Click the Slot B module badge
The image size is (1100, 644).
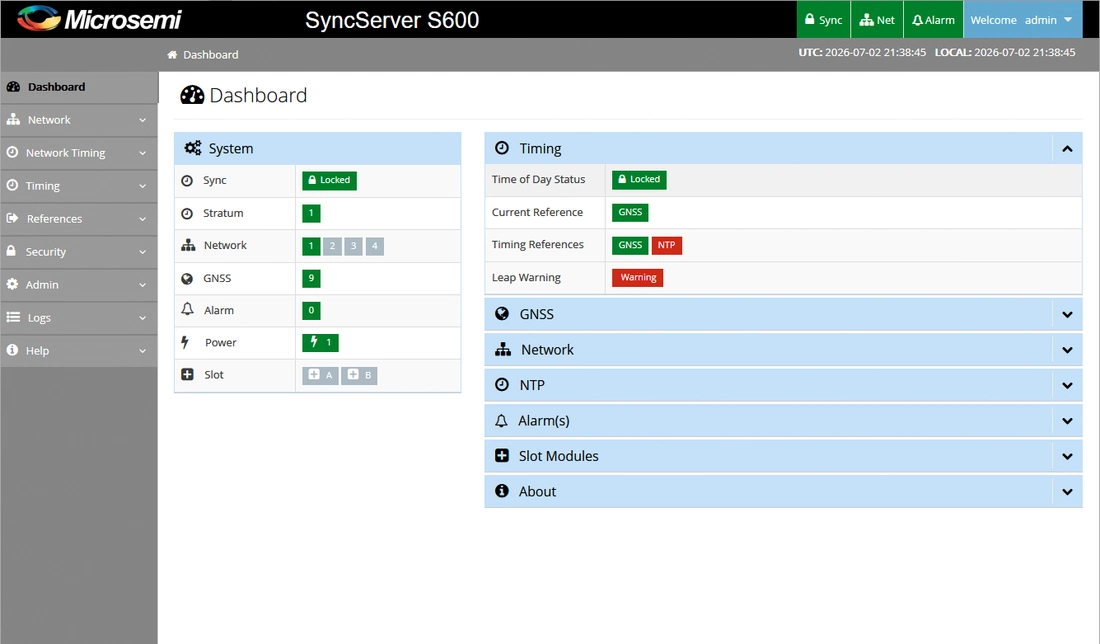359,375
